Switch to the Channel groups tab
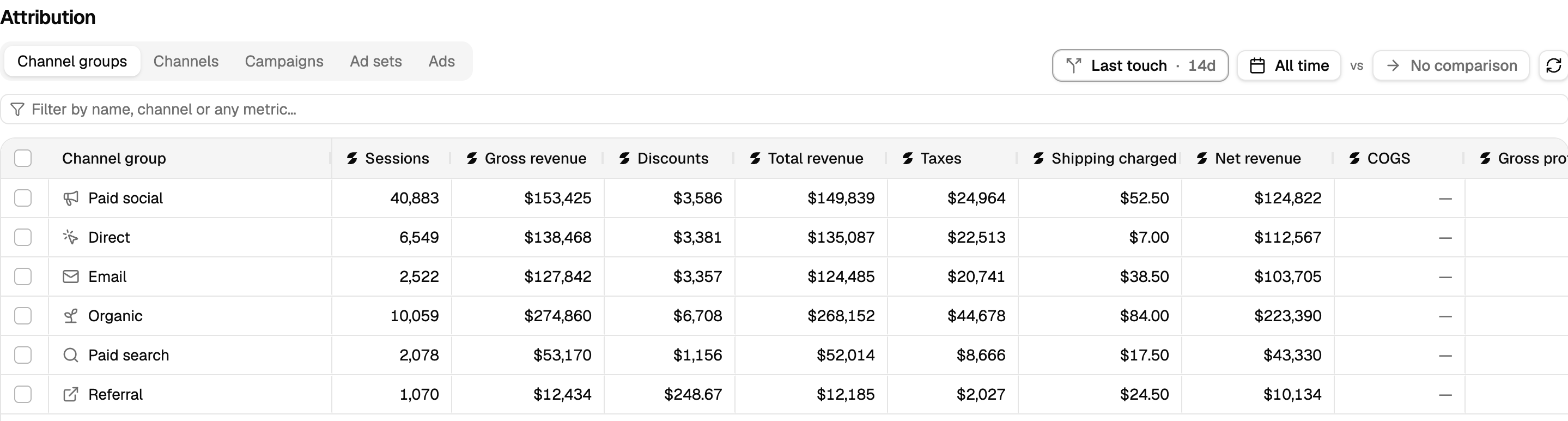1568x421 pixels. tap(72, 61)
